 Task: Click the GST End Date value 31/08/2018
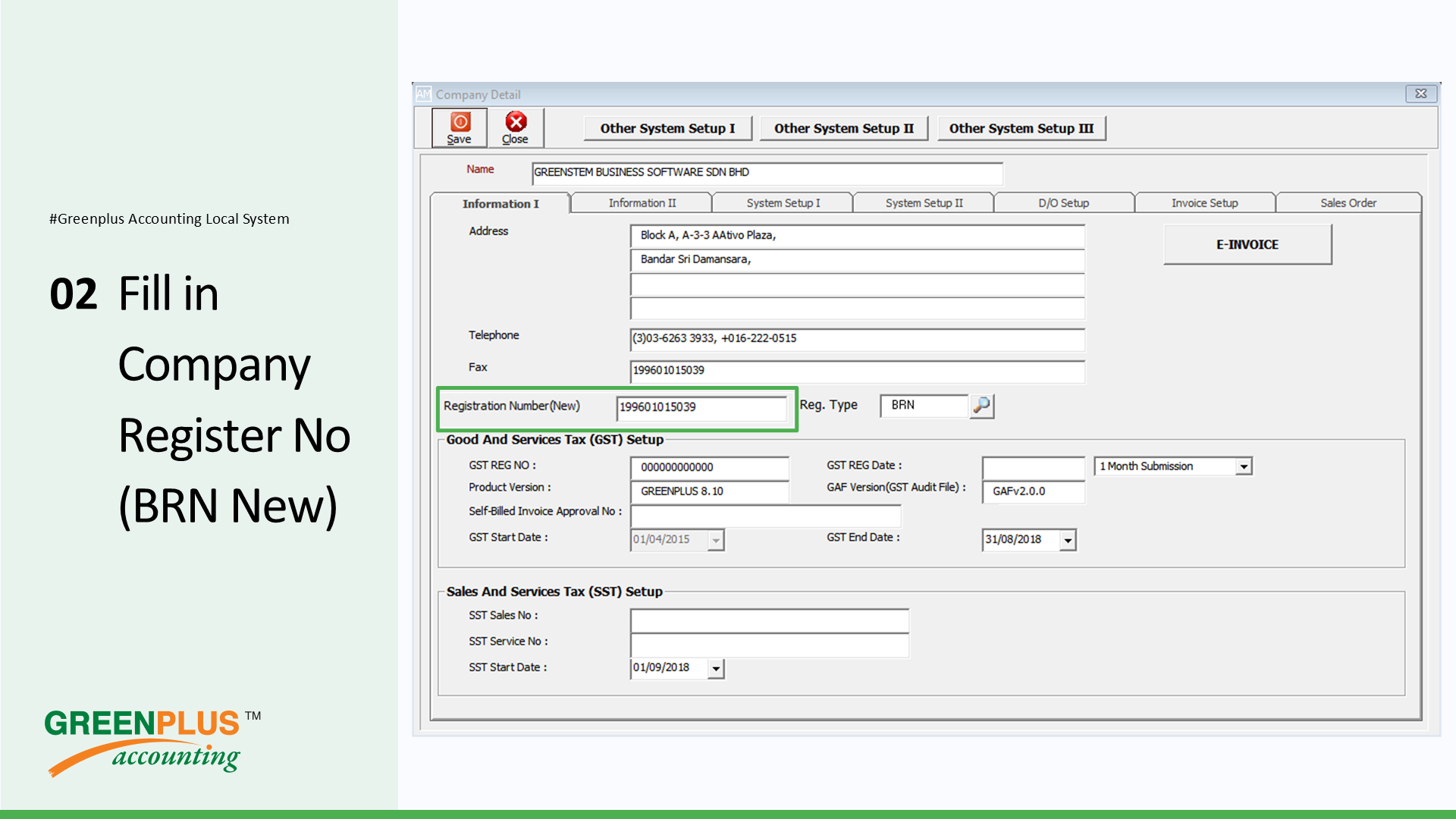click(x=1013, y=539)
